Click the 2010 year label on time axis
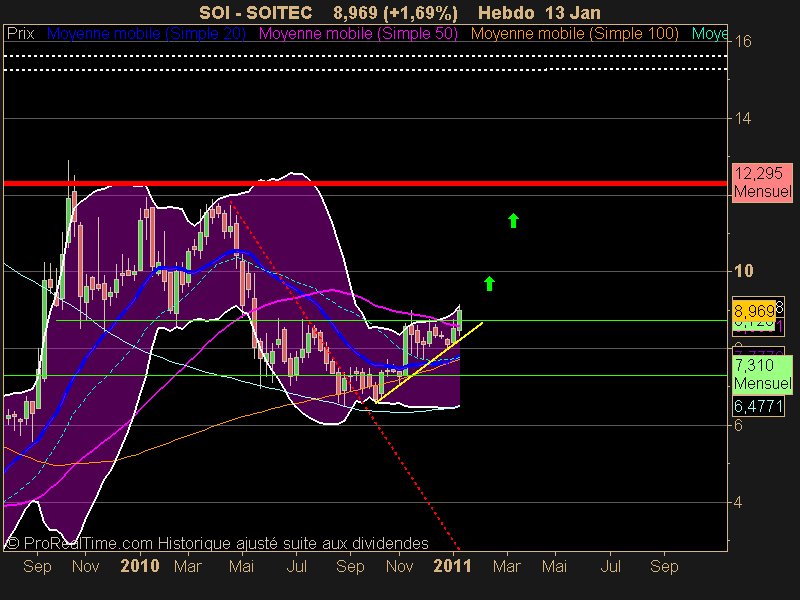 click(x=140, y=566)
